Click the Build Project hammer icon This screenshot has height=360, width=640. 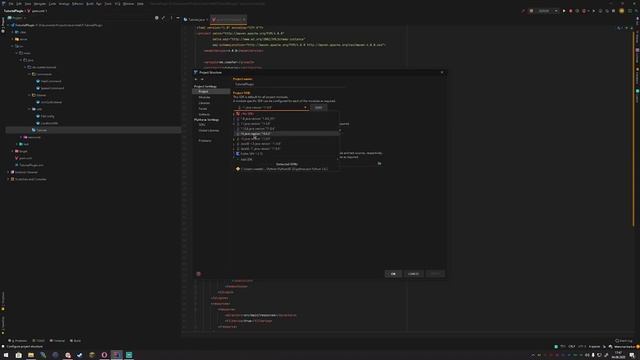(x=523, y=11)
